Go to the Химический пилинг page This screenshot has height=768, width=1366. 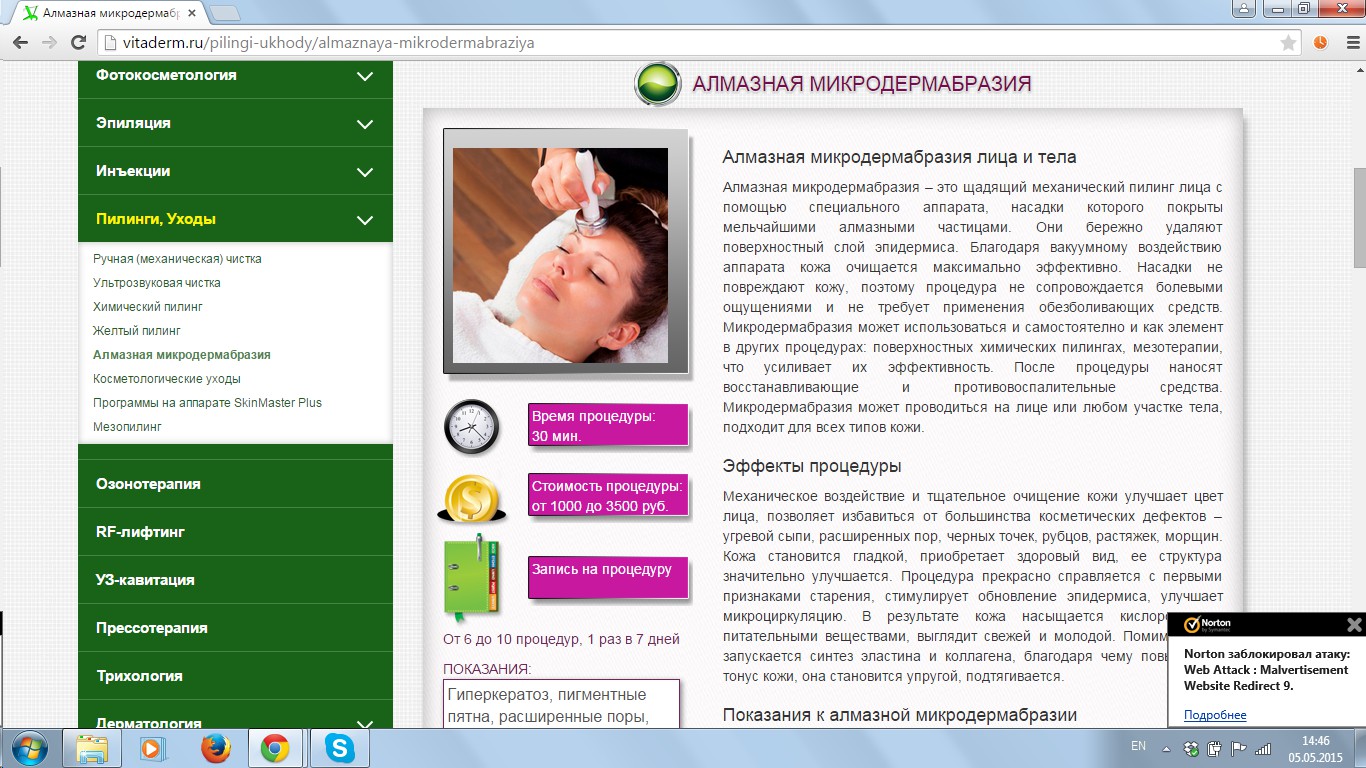tap(148, 307)
